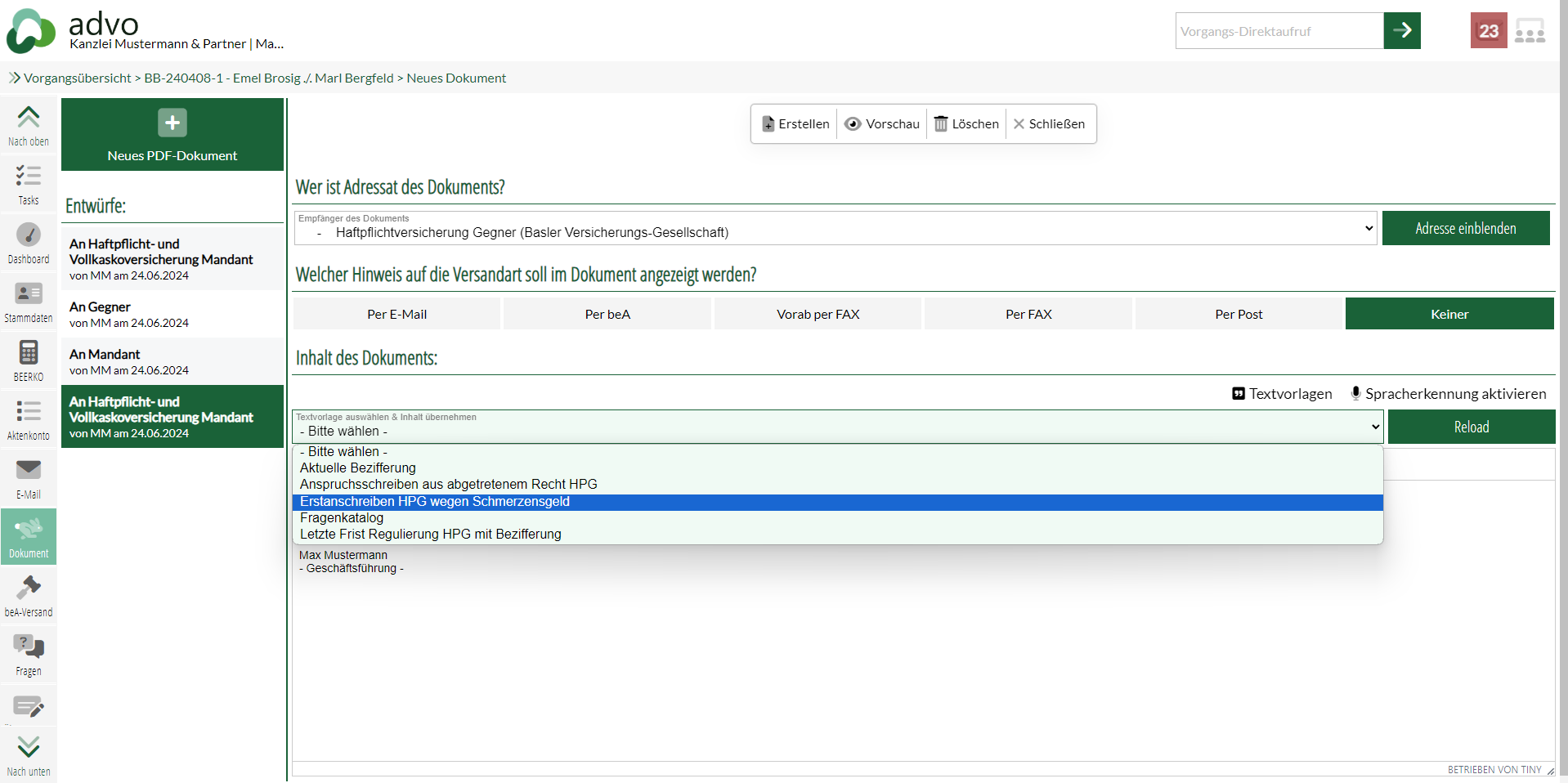1568x783 pixels.
Task: Click Vorschau in the toolbar
Action: [x=882, y=124]
